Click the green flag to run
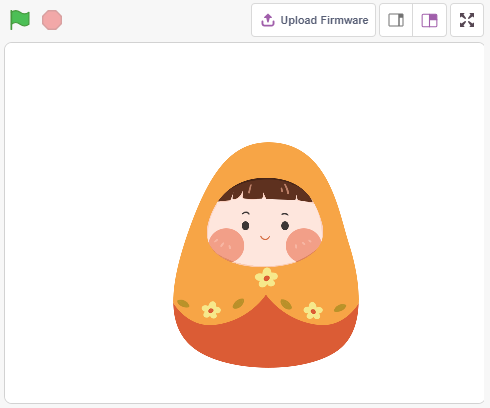This screenshot has height=408, width=490. point(20,20)
